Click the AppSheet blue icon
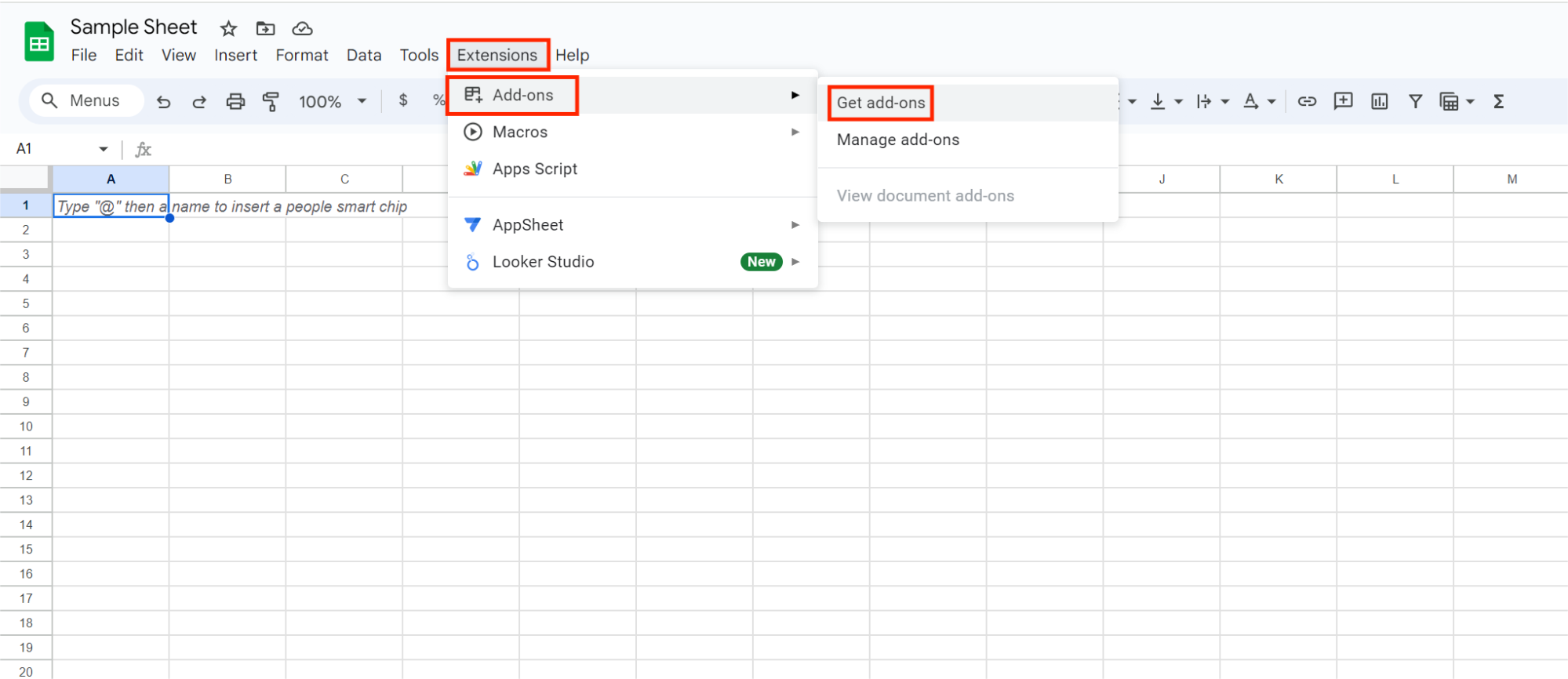1568x679 pixels. point(473,225)
